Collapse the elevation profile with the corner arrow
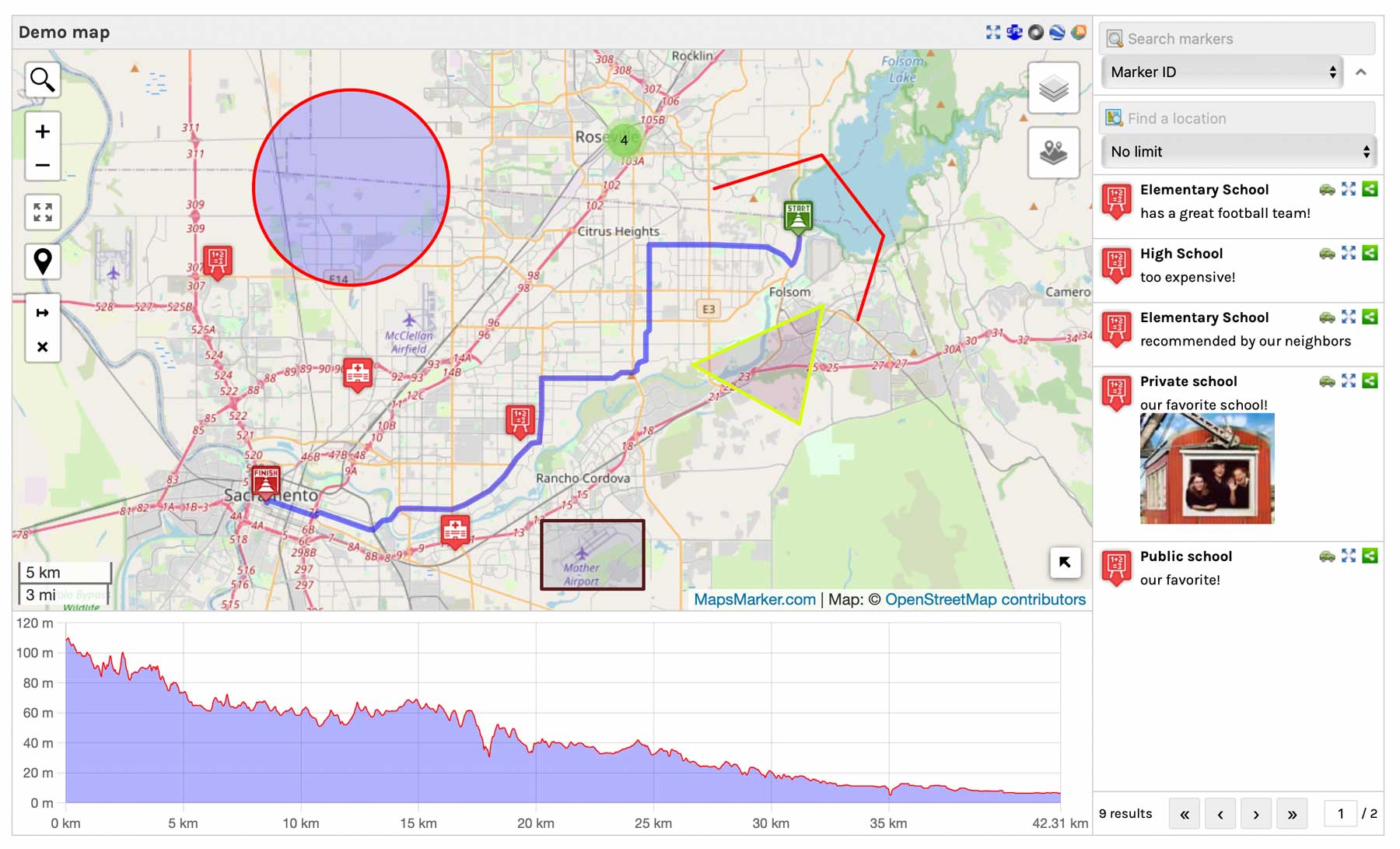The width and height of the screenshot is (1400, 849). coord(1065,563)
